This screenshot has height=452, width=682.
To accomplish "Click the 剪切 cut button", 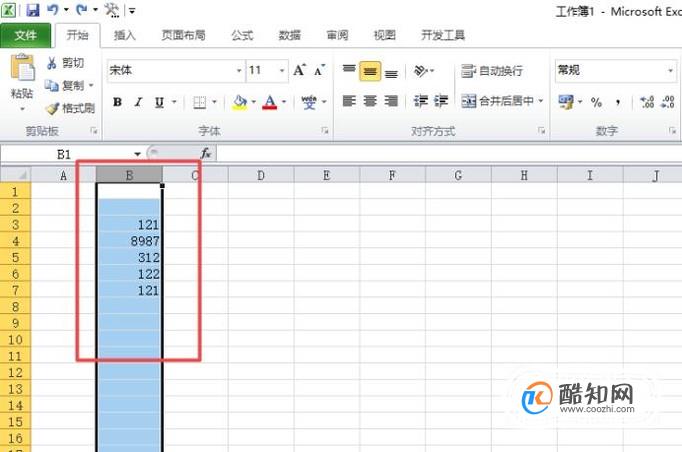I will 65,63.
